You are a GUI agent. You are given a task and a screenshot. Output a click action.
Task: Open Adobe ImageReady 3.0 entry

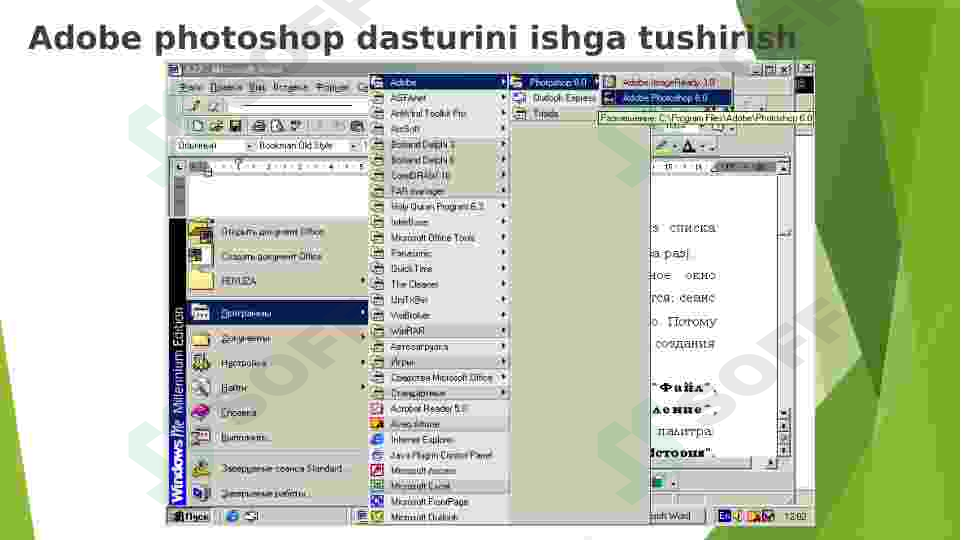(x=666, y=82)
